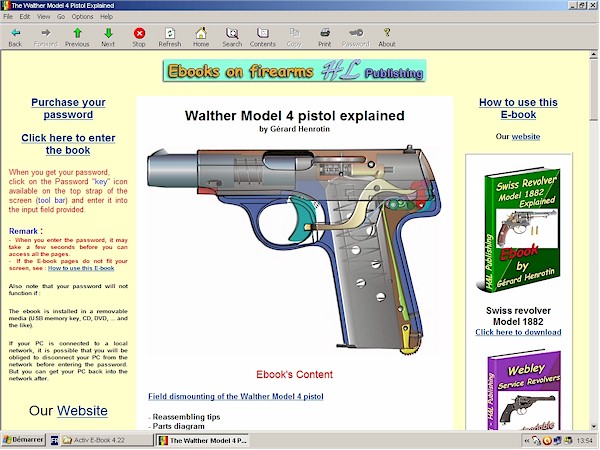Print the page with printer icon
The height and width of the screenshot is (450, 600).
(325, 37)
